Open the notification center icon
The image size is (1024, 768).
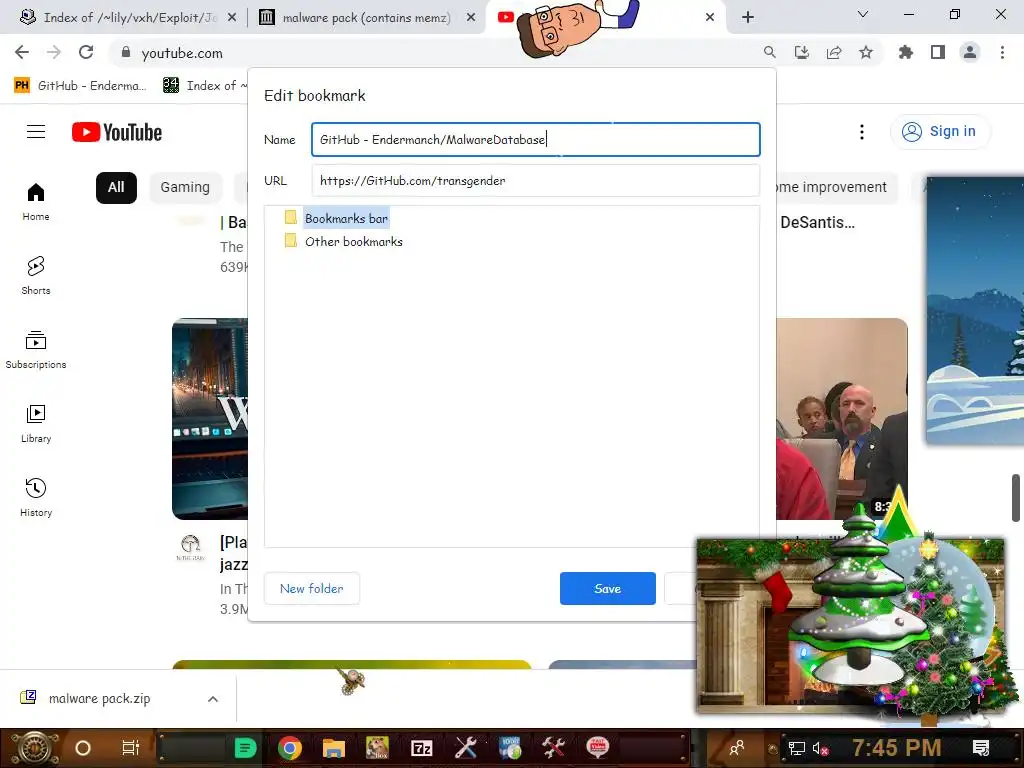point(981,748)
